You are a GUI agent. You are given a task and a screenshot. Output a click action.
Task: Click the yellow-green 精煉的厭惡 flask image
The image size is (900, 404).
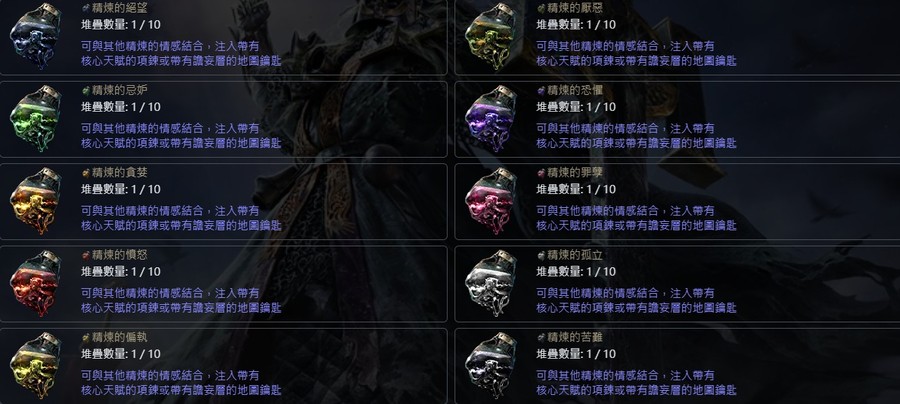coord(491,36)
